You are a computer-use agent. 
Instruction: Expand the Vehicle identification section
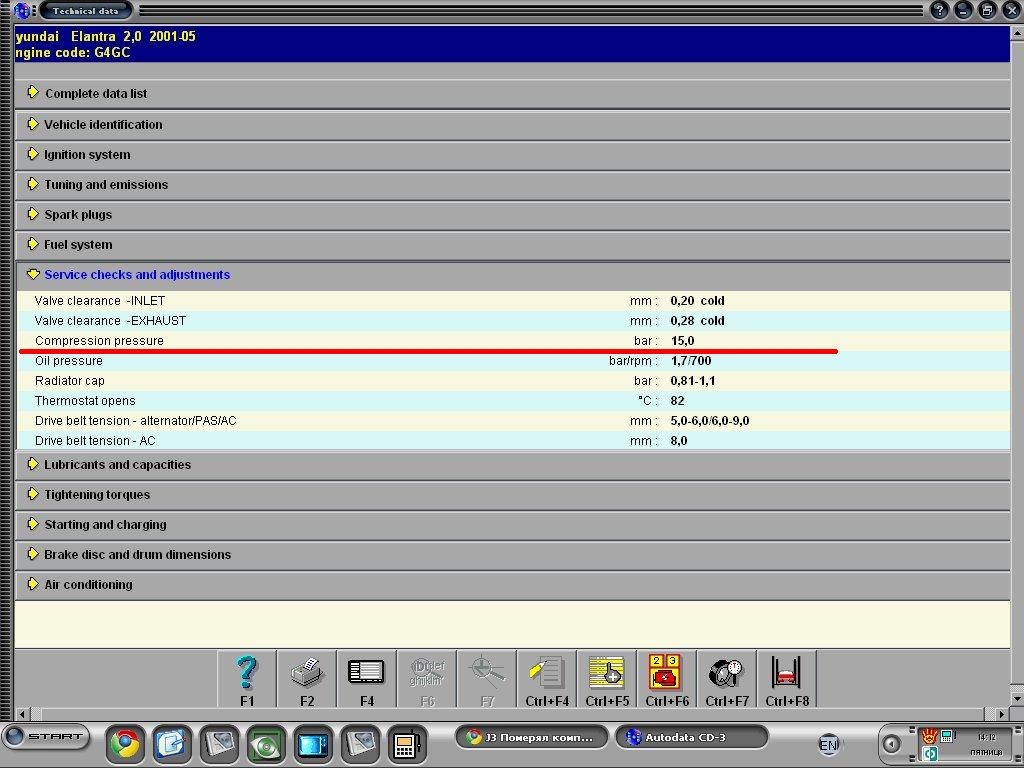pyautogui.click(x=513, y=124)
